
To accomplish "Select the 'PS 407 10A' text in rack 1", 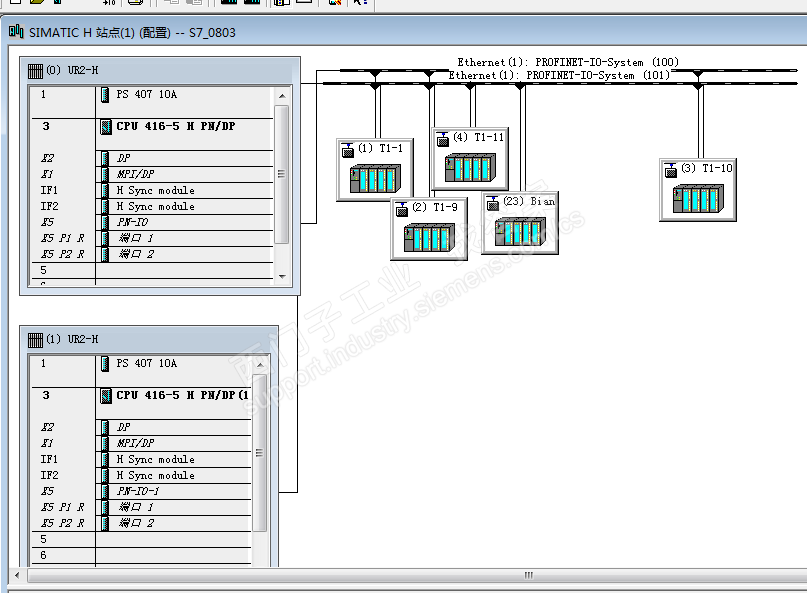I will click(x=147, y=363).
